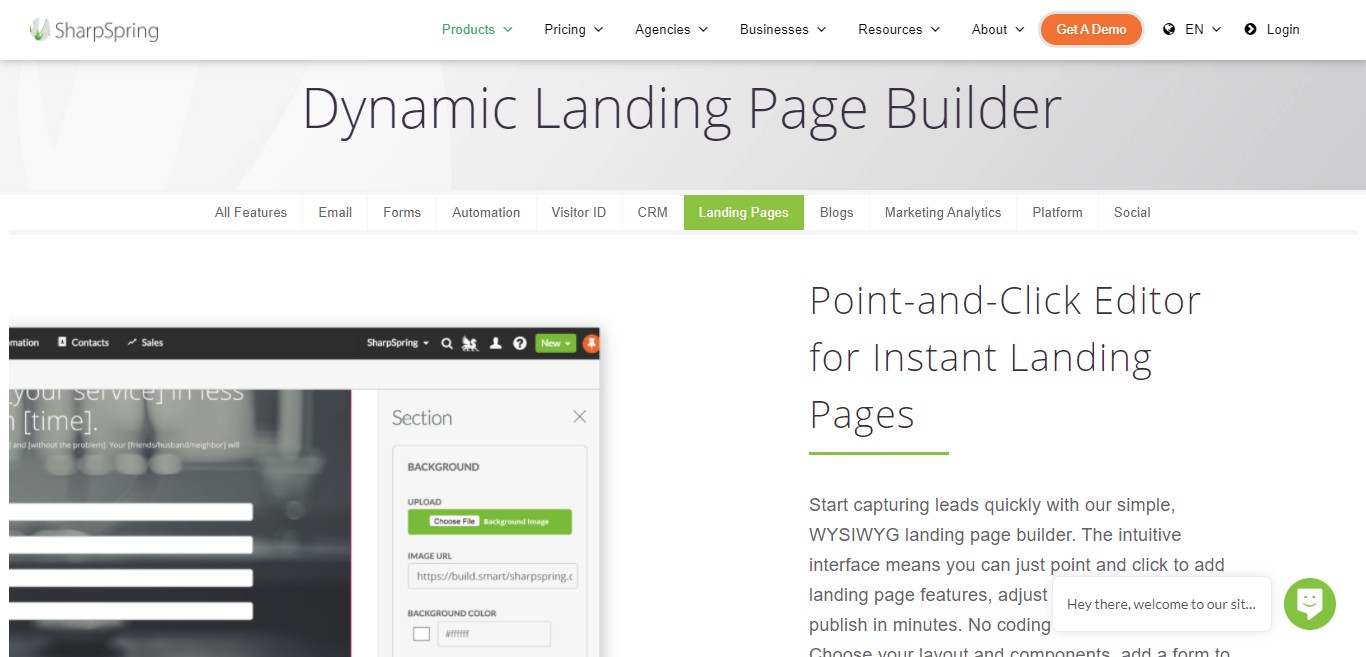The height and width of the screenshot is (657, 1366).
Task: Open the CRM tab
Action: tap(653, 212)
